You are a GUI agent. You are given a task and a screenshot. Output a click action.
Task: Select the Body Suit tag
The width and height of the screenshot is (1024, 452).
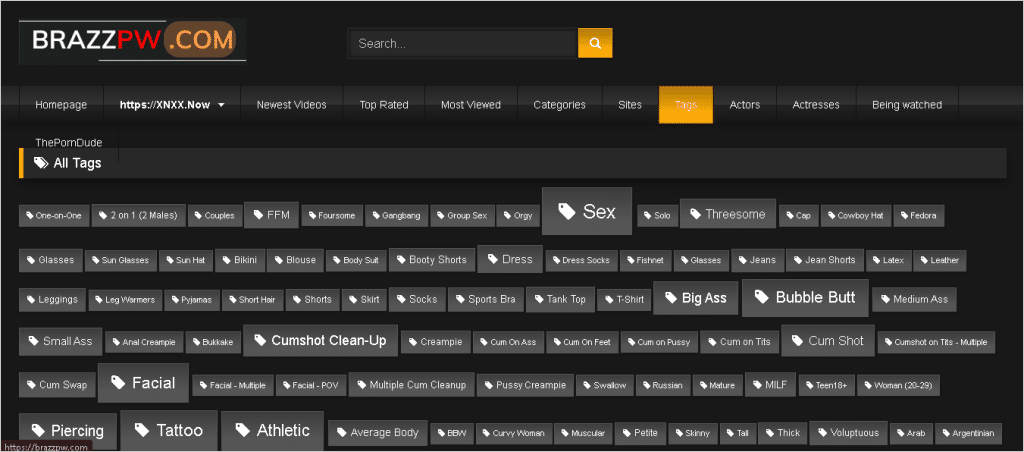pos(356,260)
